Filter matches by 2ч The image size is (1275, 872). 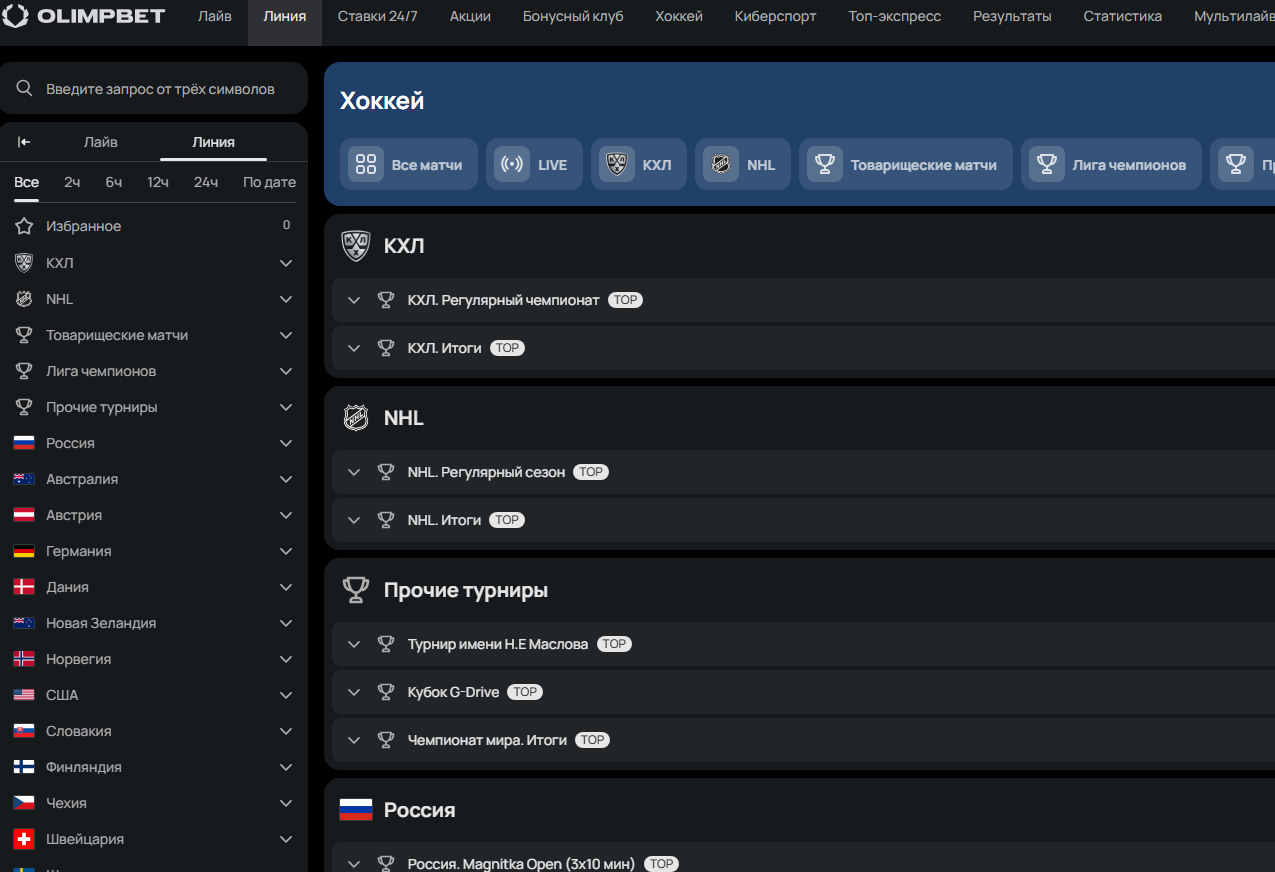click(x=72, y=182)
